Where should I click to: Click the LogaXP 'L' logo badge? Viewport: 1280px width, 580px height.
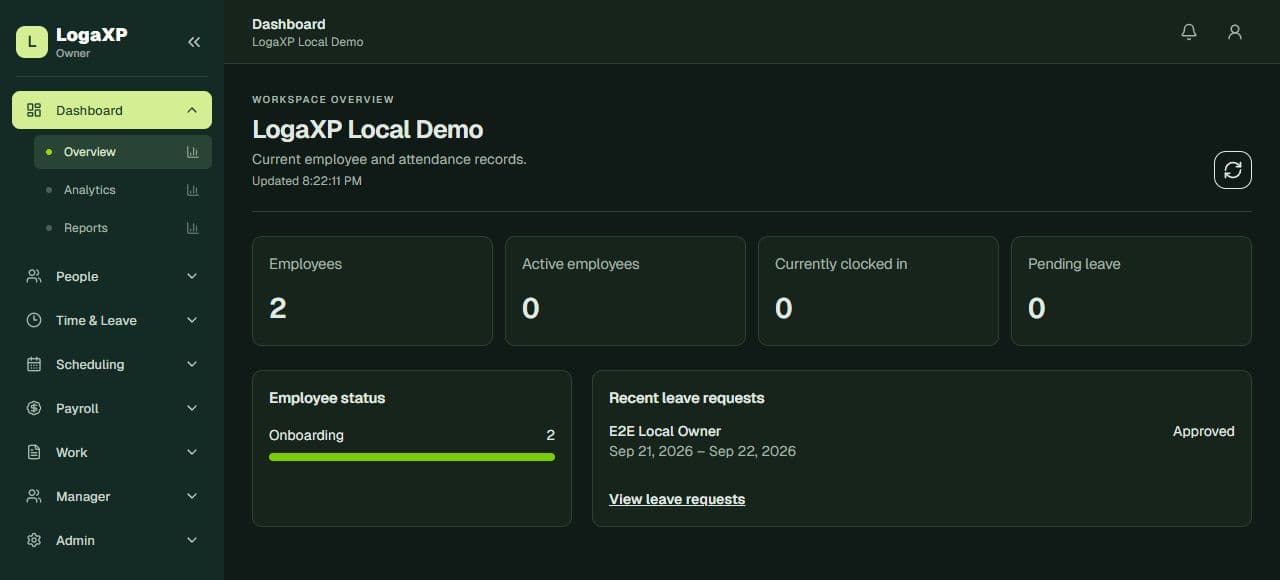pyautogui.click(x=32, y=42)
